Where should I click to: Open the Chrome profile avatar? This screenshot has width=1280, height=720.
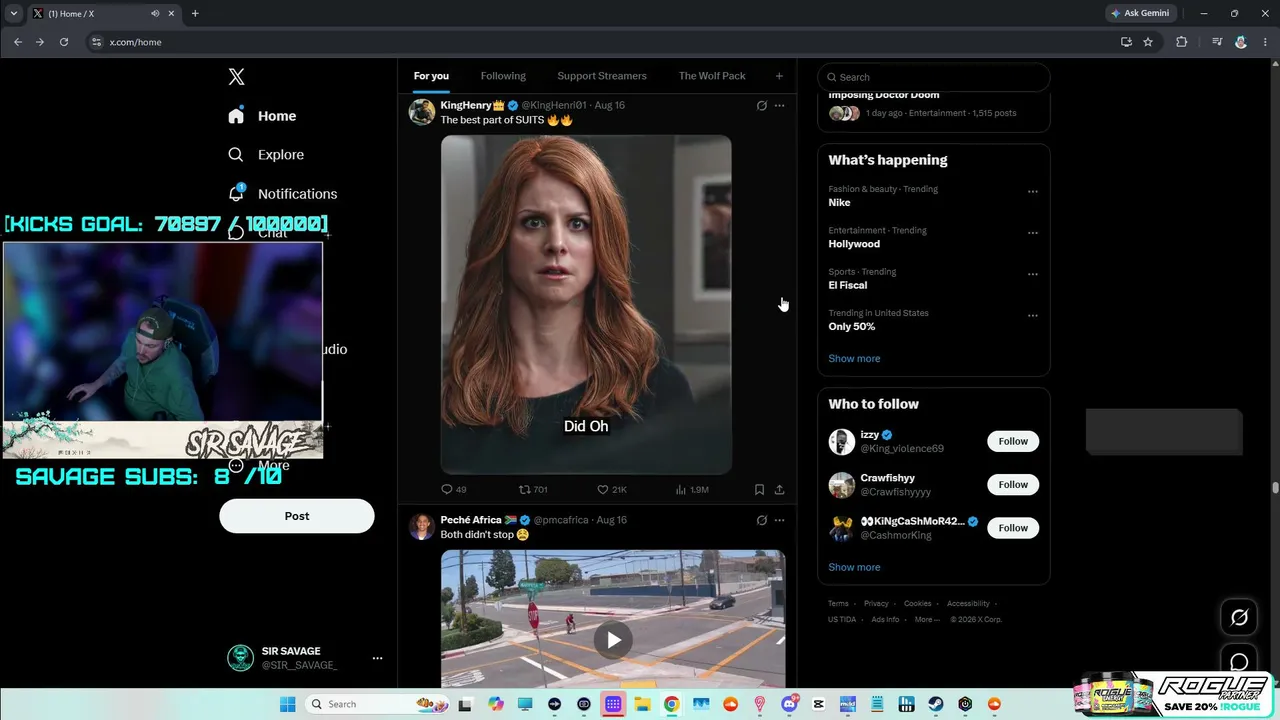tap(1241, 42)
